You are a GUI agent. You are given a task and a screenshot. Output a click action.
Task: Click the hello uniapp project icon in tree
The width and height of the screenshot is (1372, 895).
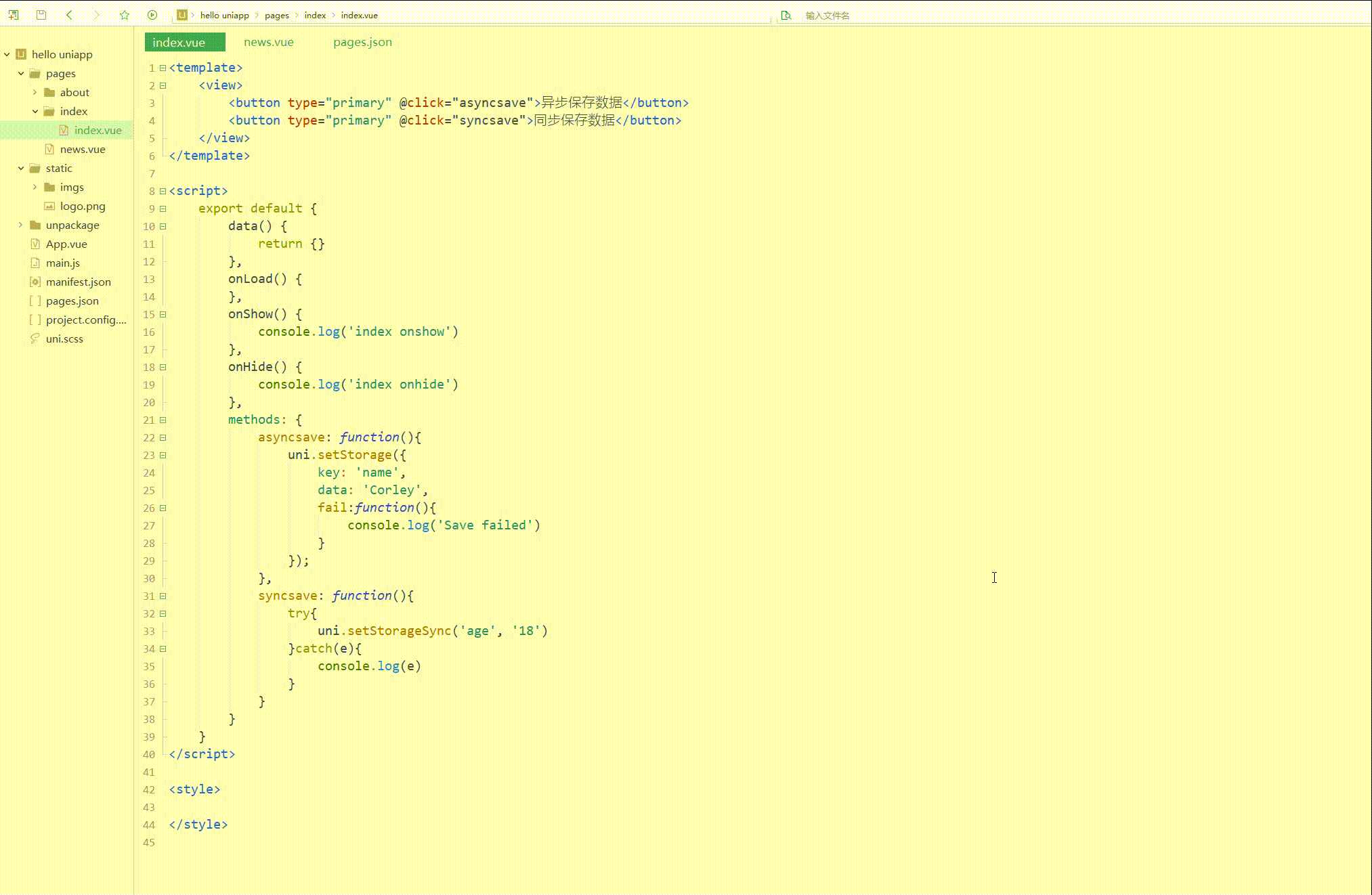(21, 54)
